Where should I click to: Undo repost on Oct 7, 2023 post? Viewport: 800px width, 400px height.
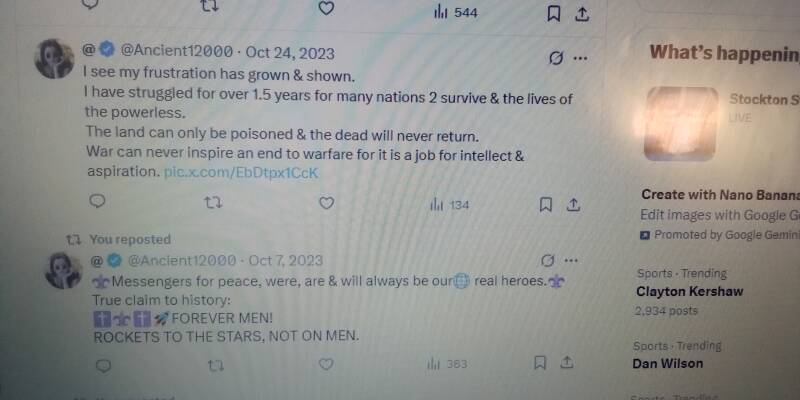click(x=215, y=366)
